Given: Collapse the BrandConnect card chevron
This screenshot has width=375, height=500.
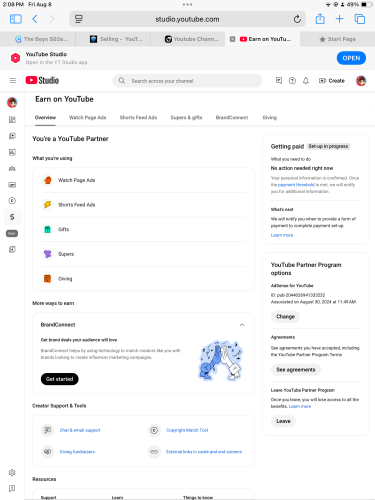Looking at the screenshot, I should click(x=242, y=325).
